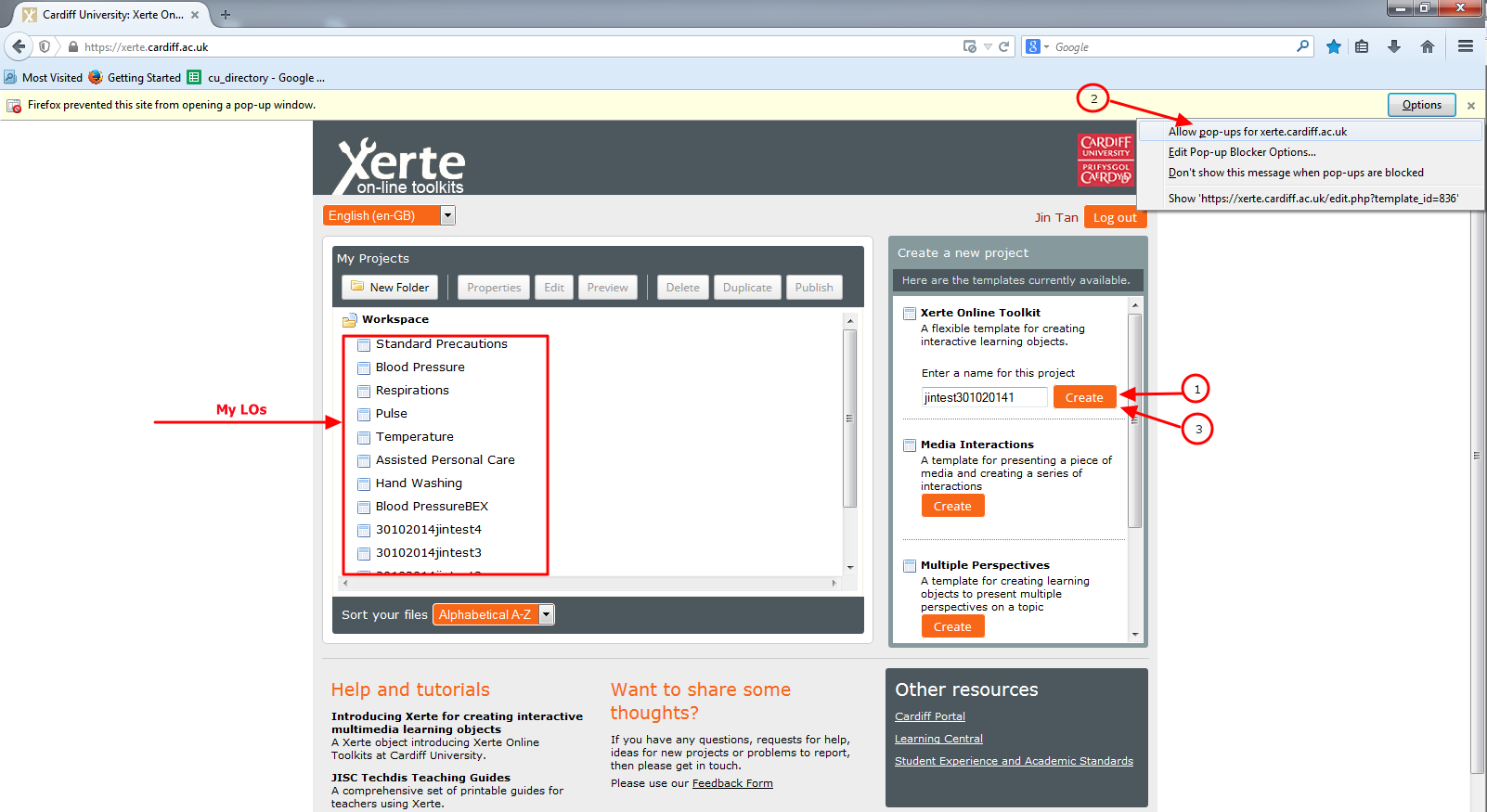Select the Standard Precautions project

pyautogui.click(x=441, y=344)
